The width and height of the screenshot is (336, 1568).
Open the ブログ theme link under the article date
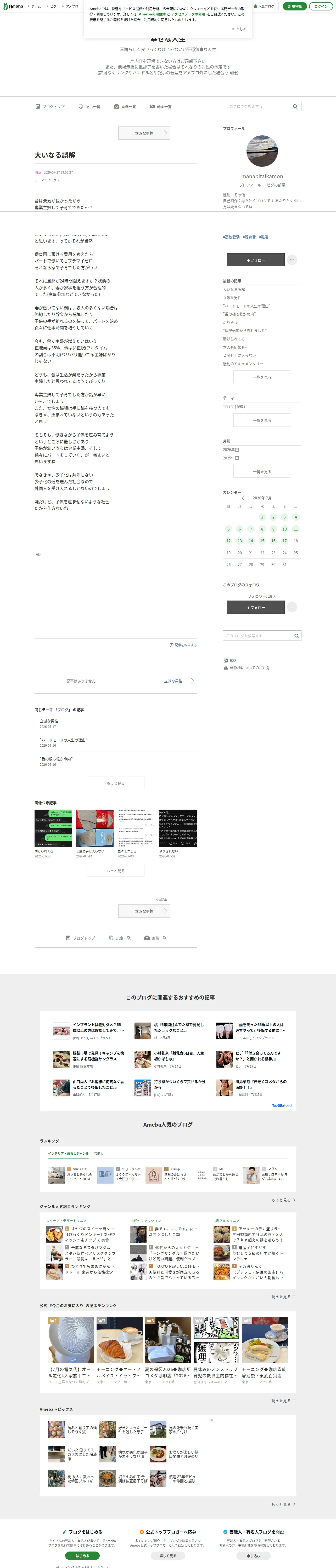53,180
